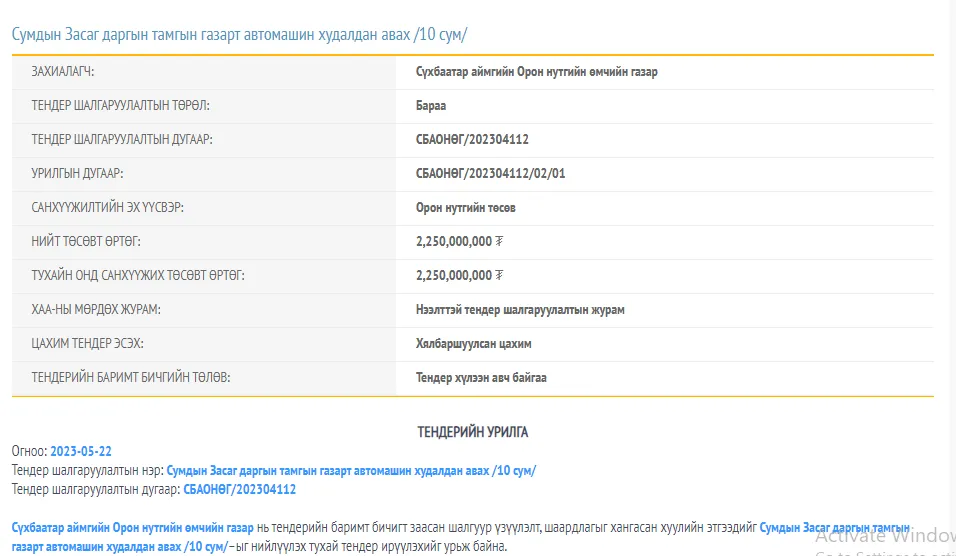This screenshot has width=956, height=556.
Task: Click blue tender number СБАОНӨГ/202304112 below the name
Action: [x=240, y=490]
